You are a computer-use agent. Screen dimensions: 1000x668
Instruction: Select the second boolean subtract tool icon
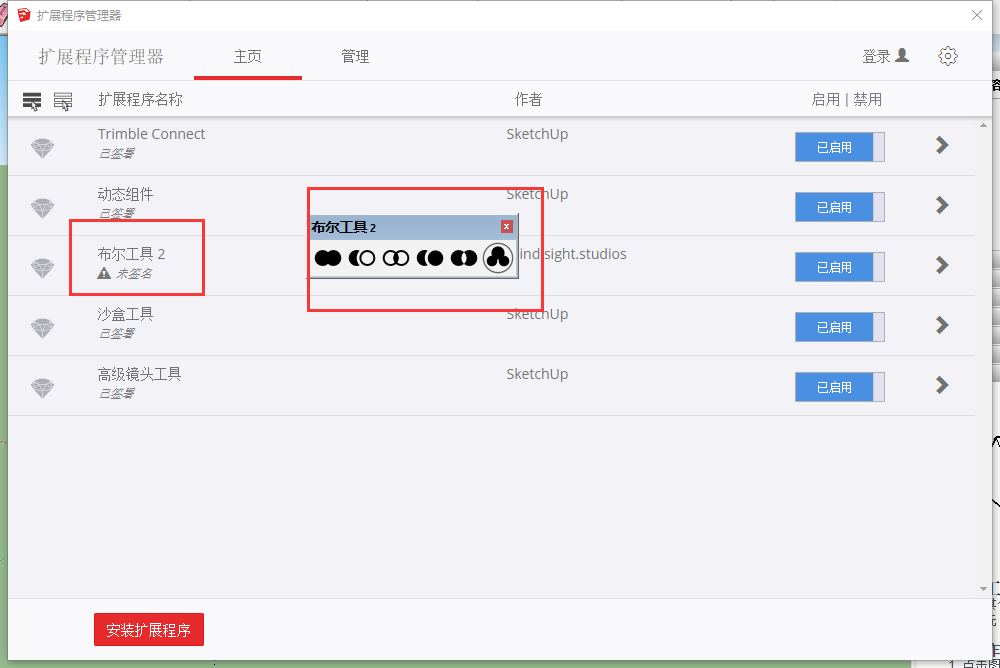[362, 258]
